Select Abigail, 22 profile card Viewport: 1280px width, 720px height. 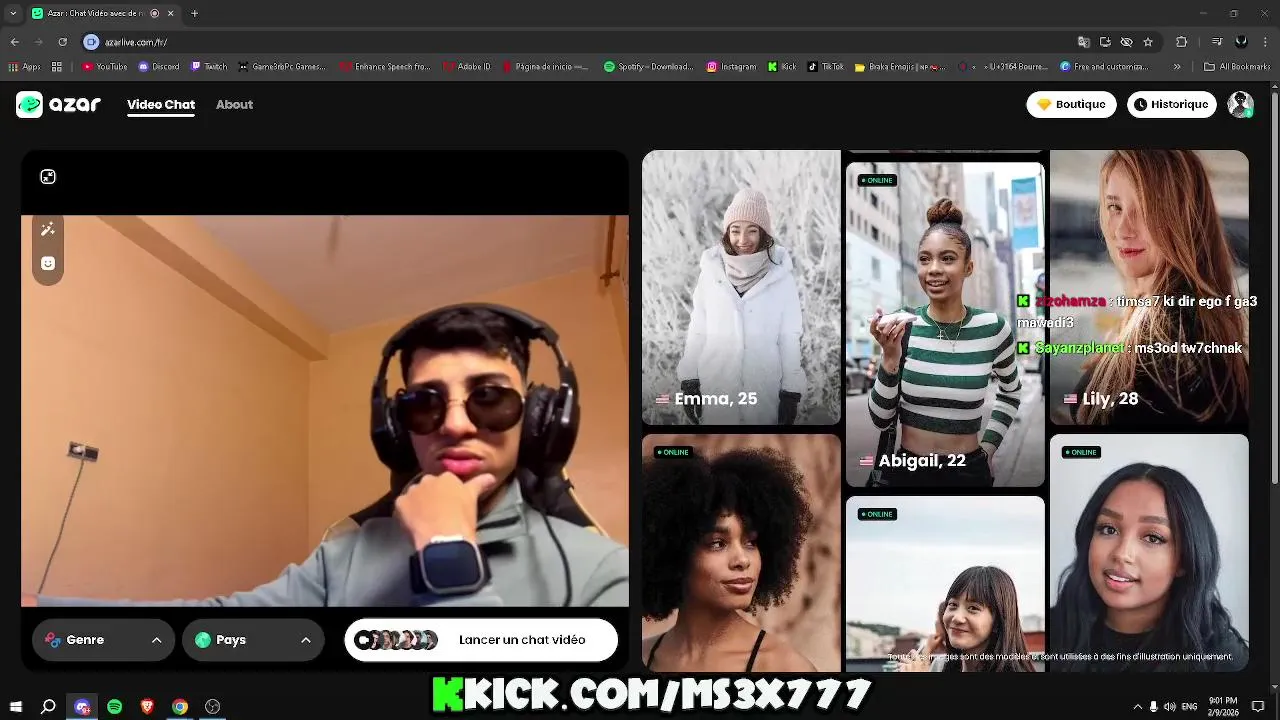pos(945,324)
